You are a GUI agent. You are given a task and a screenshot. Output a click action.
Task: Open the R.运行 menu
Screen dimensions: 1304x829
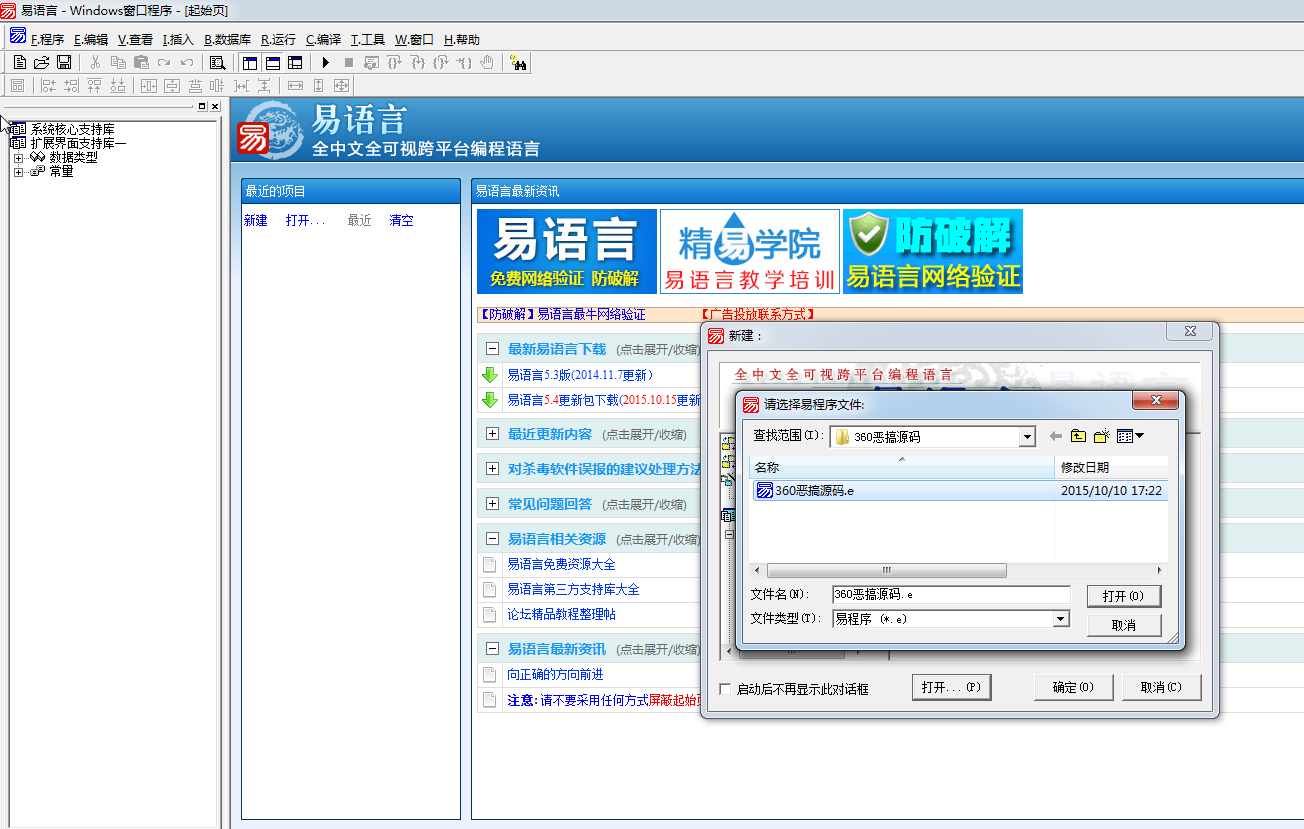pos(278,40)
